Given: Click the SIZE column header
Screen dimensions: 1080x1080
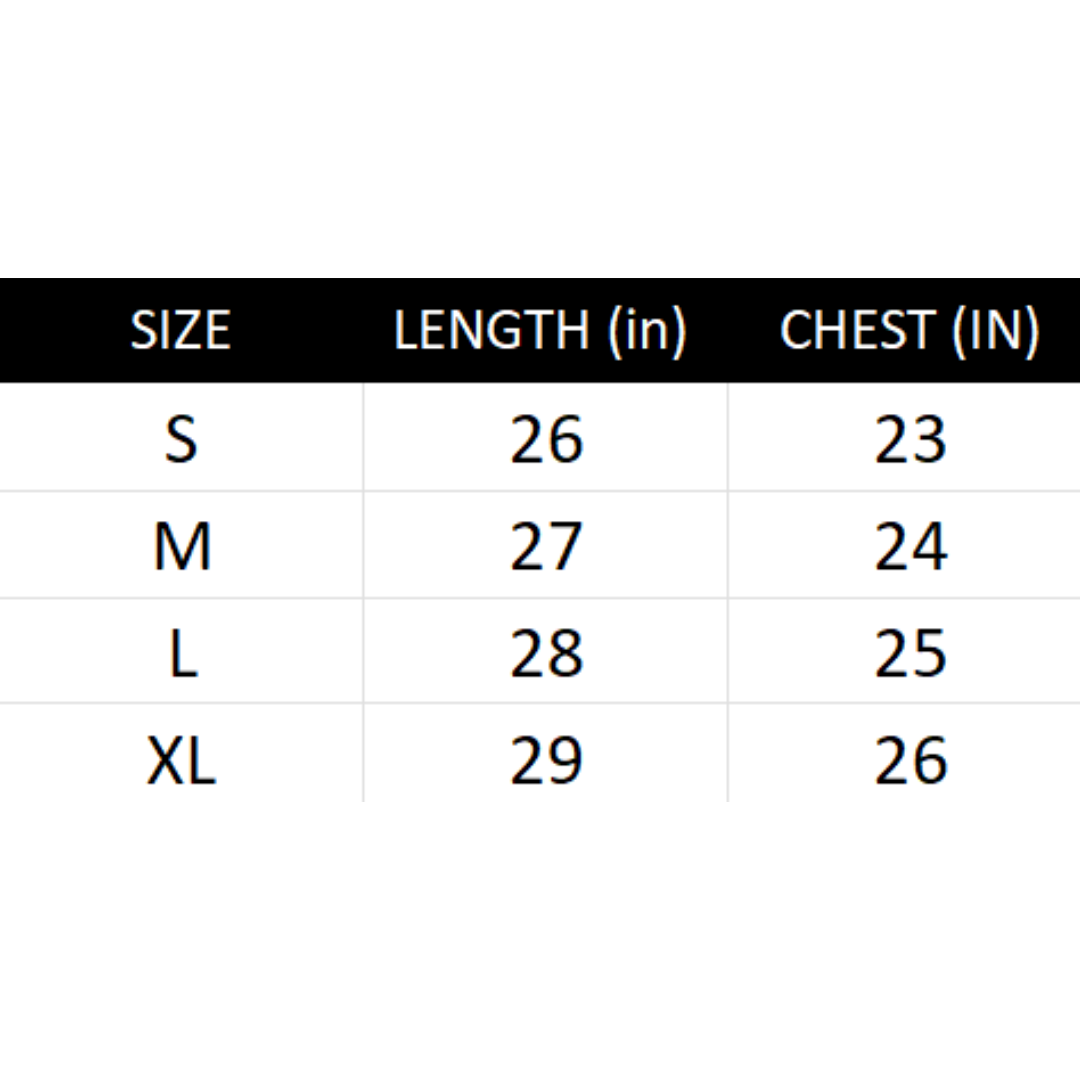Looking at the screenshot, I should point(181,330).
